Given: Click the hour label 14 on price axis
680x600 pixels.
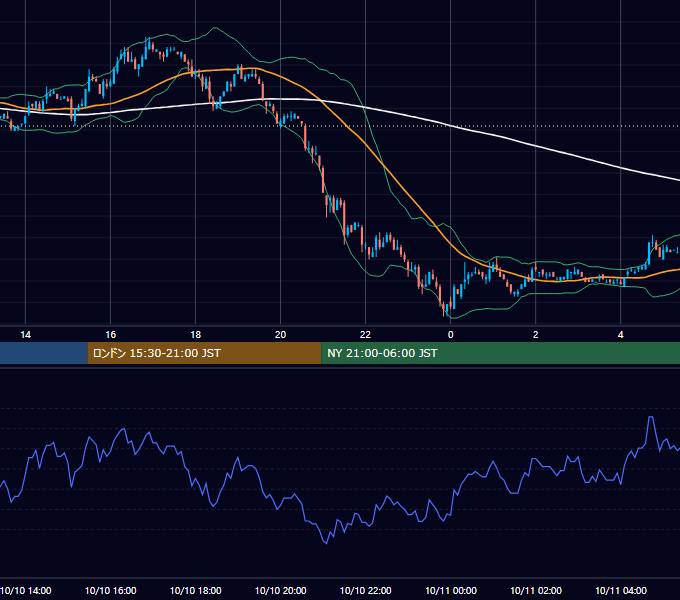Looking at the screenshot, I should pyautogui.click(x=26, y=335).
